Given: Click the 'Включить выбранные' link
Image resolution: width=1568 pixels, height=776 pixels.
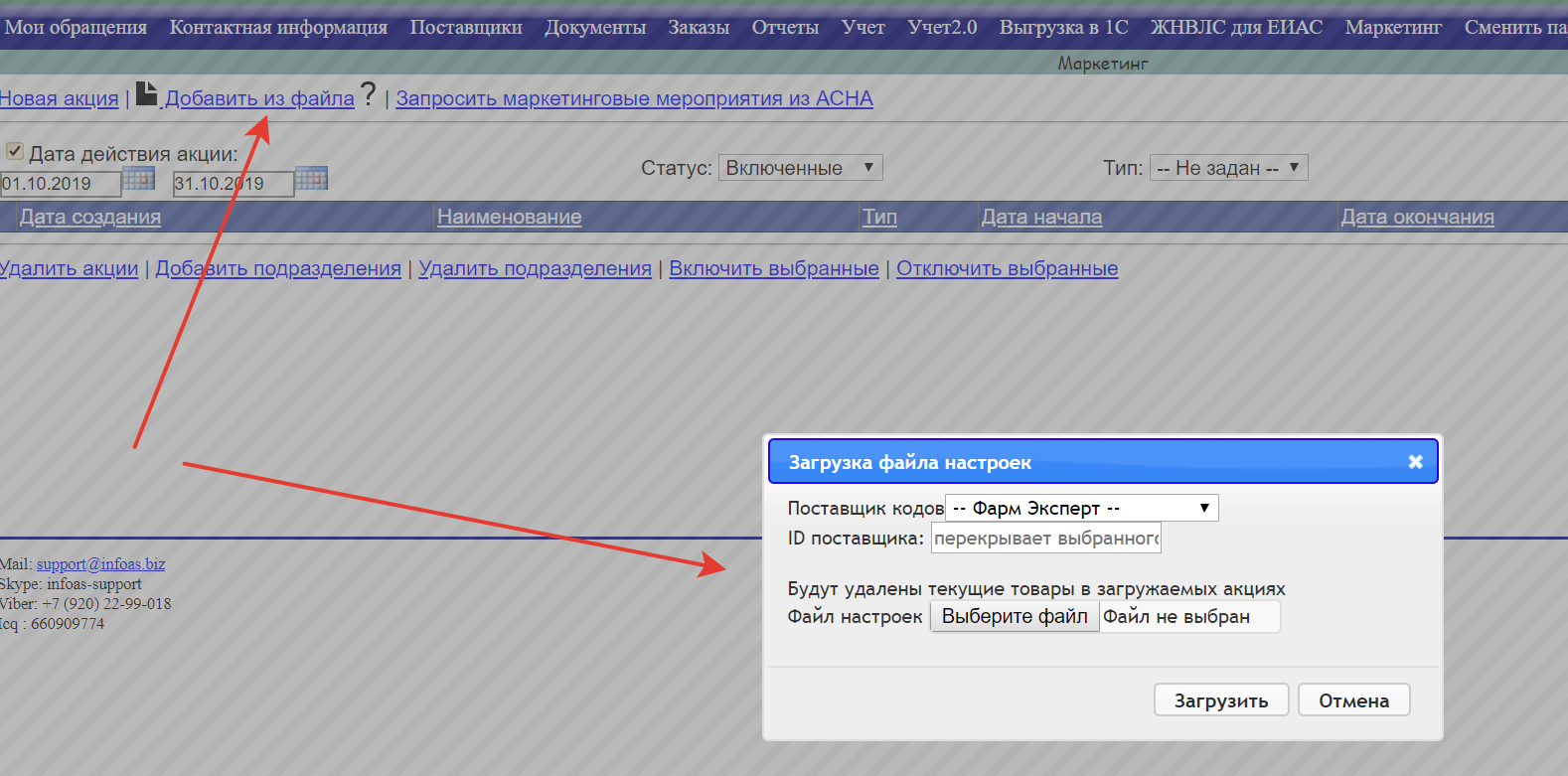Looking at the screenshot, I should click(x=773, y=268).
